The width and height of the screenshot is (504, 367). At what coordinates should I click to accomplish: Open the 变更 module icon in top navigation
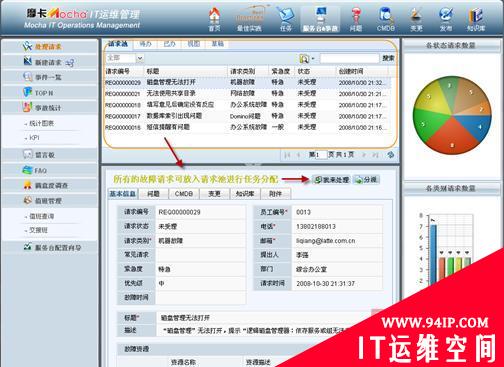tap(416, 19)
